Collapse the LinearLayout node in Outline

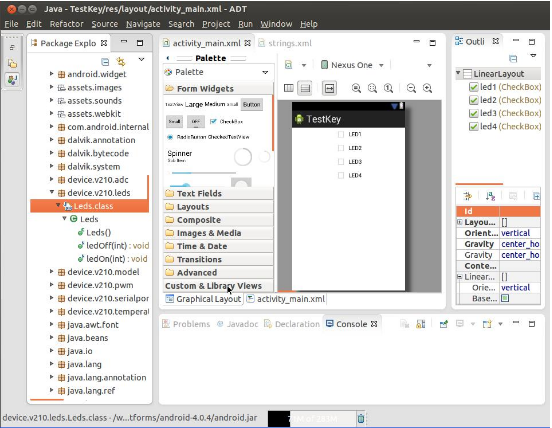click(x=458, y=73)
